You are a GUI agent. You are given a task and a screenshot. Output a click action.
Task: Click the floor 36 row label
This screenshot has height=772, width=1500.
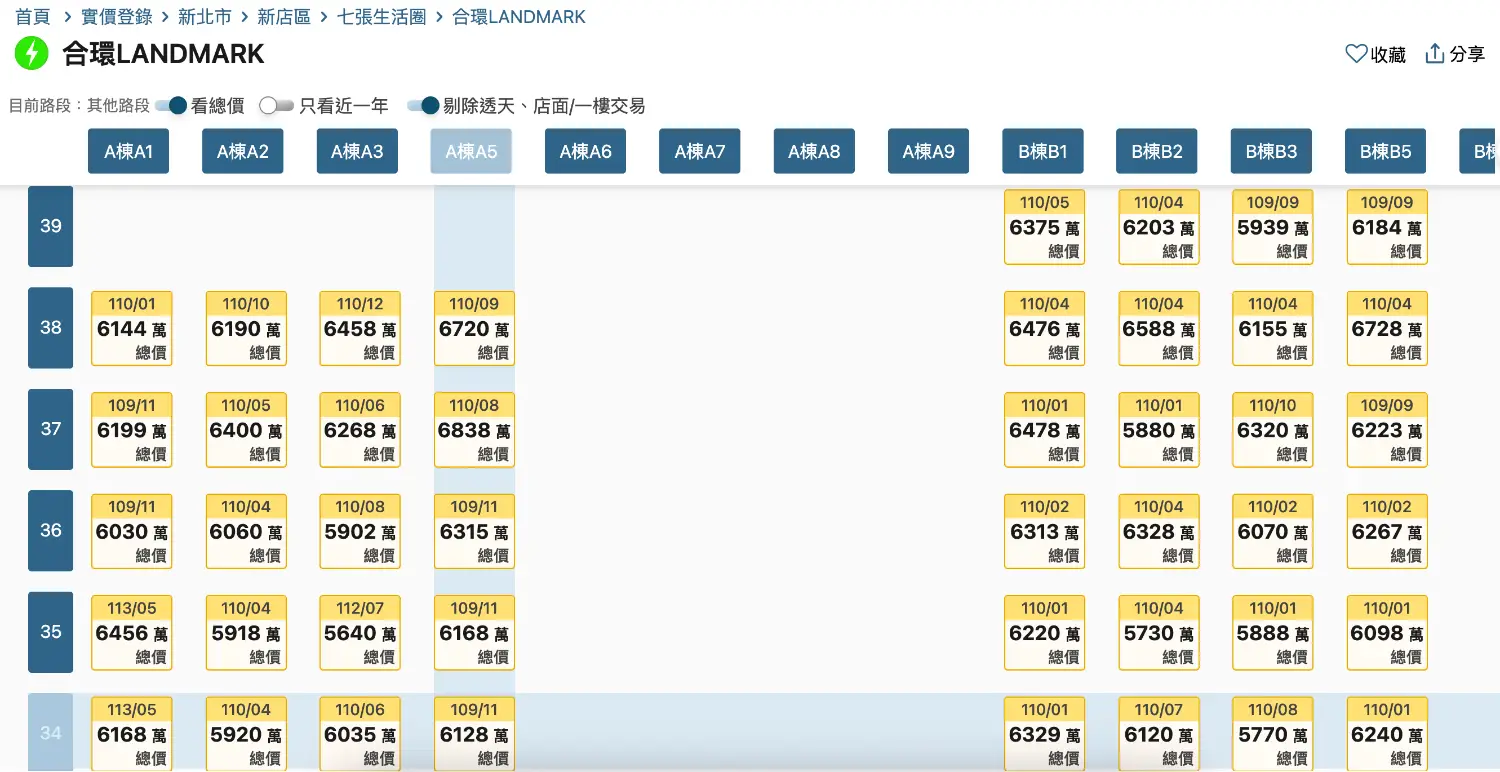point(50,531)
